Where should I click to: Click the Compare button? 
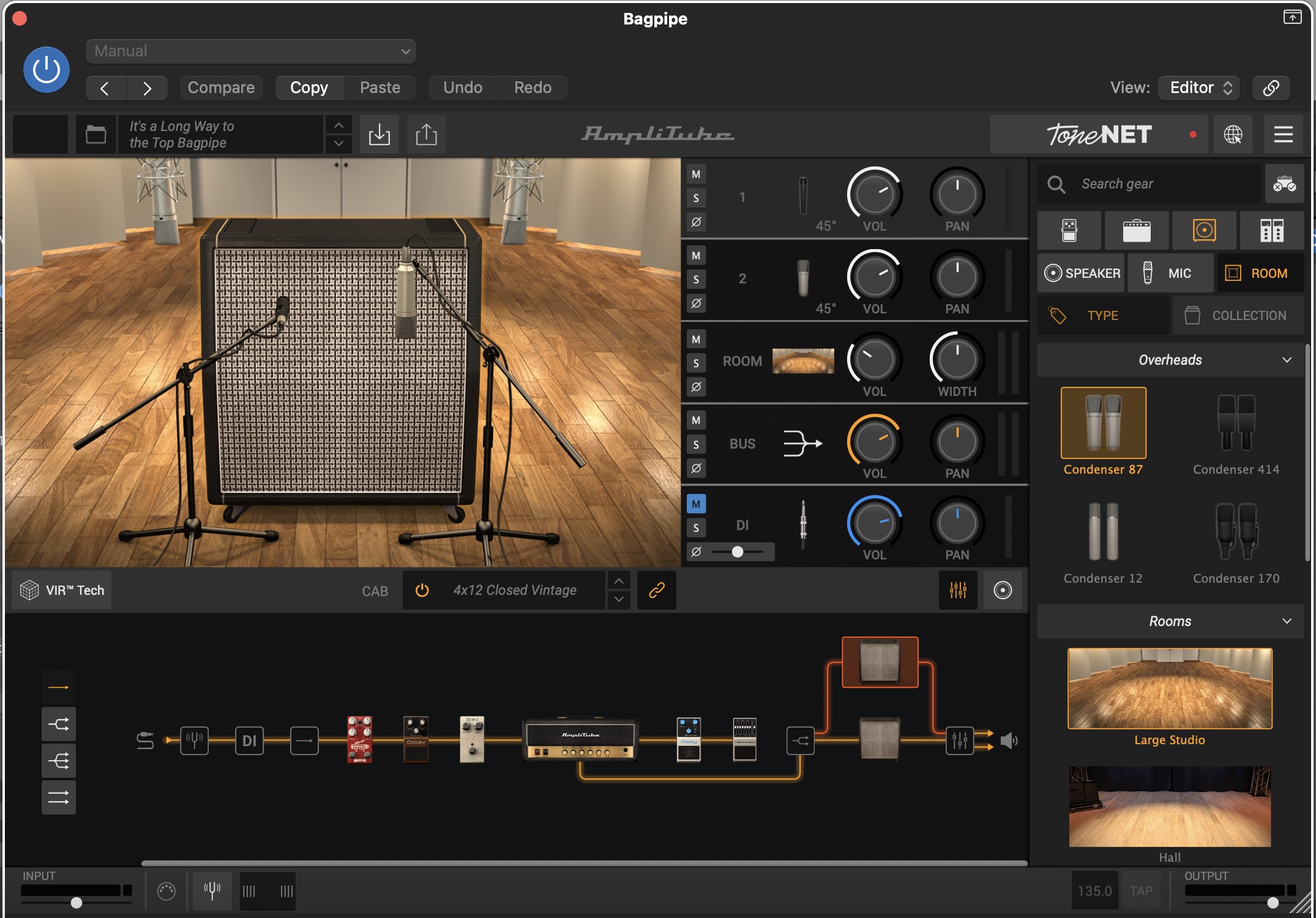coord(221,88)
